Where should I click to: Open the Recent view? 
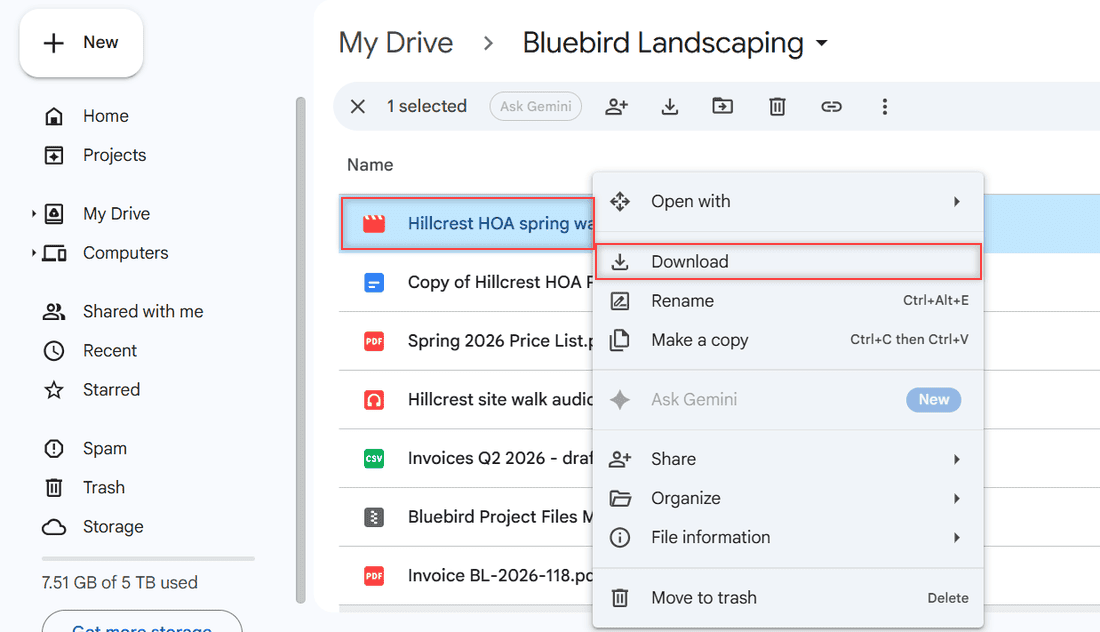(x=109, y=351)
